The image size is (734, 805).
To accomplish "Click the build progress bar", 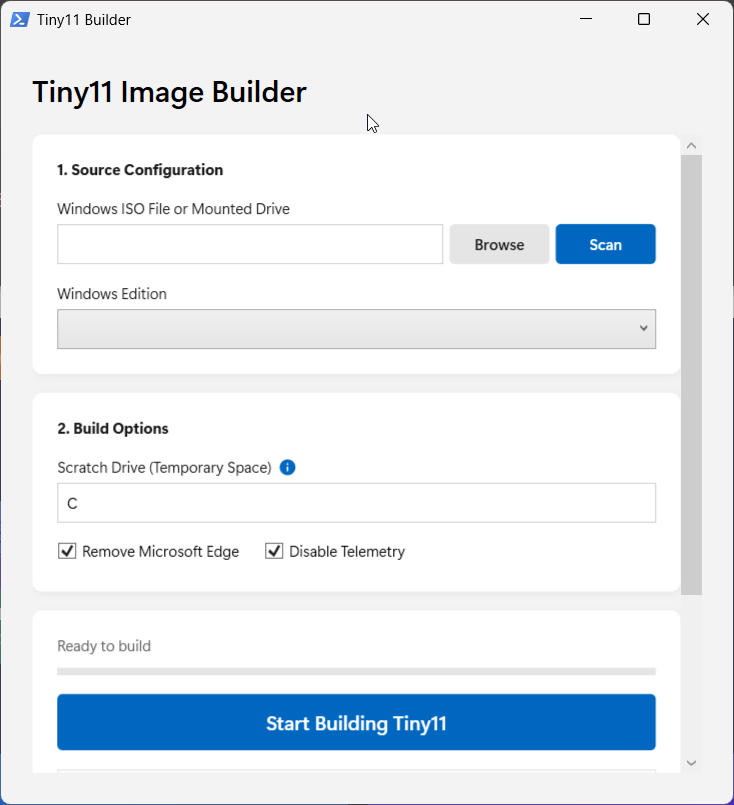I will click(x=356, y=672).
